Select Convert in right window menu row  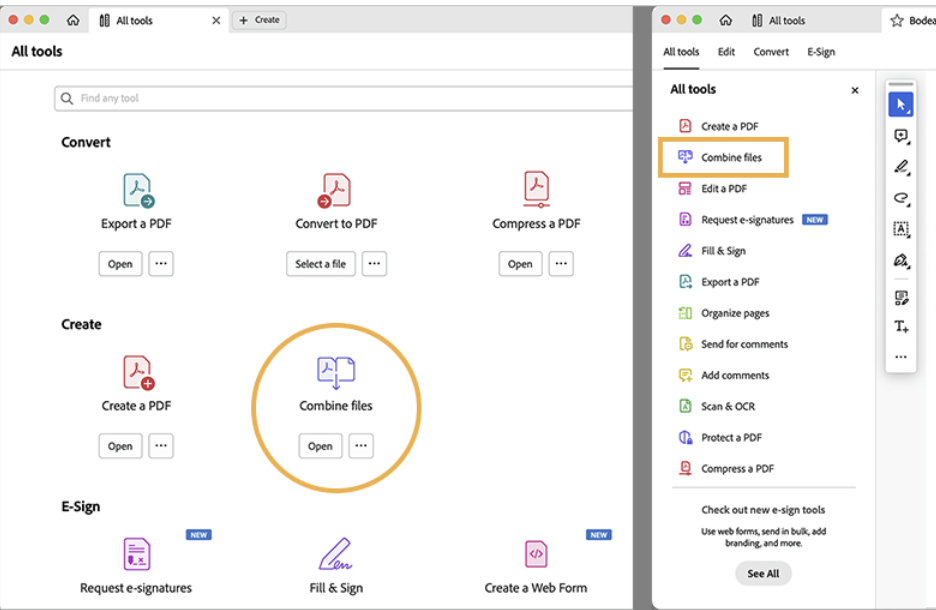tap(771, 52)
